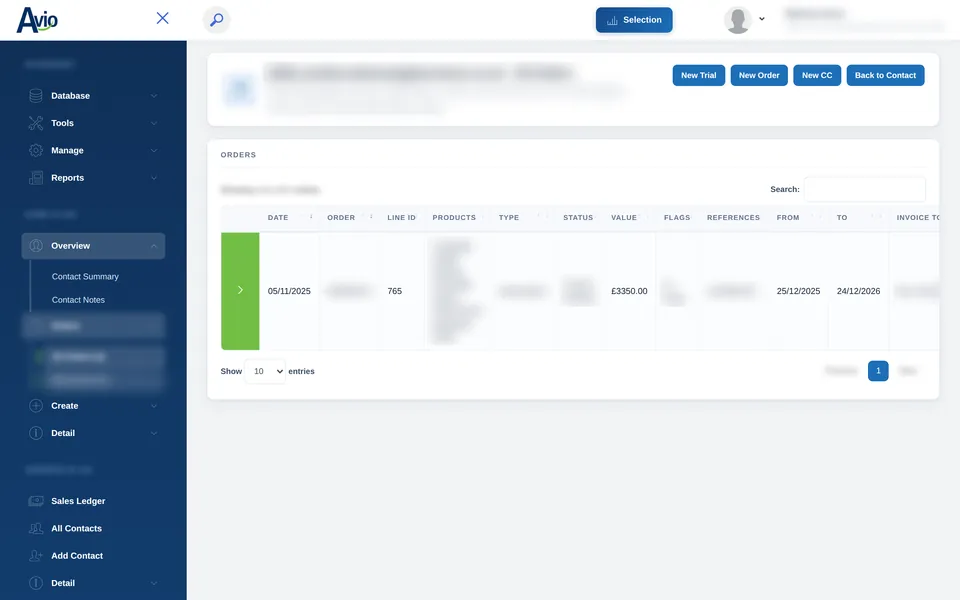This screenshot has width=960, height=600.
Task: Expand the Database menu chevron
Action: (x=154, y=96)
